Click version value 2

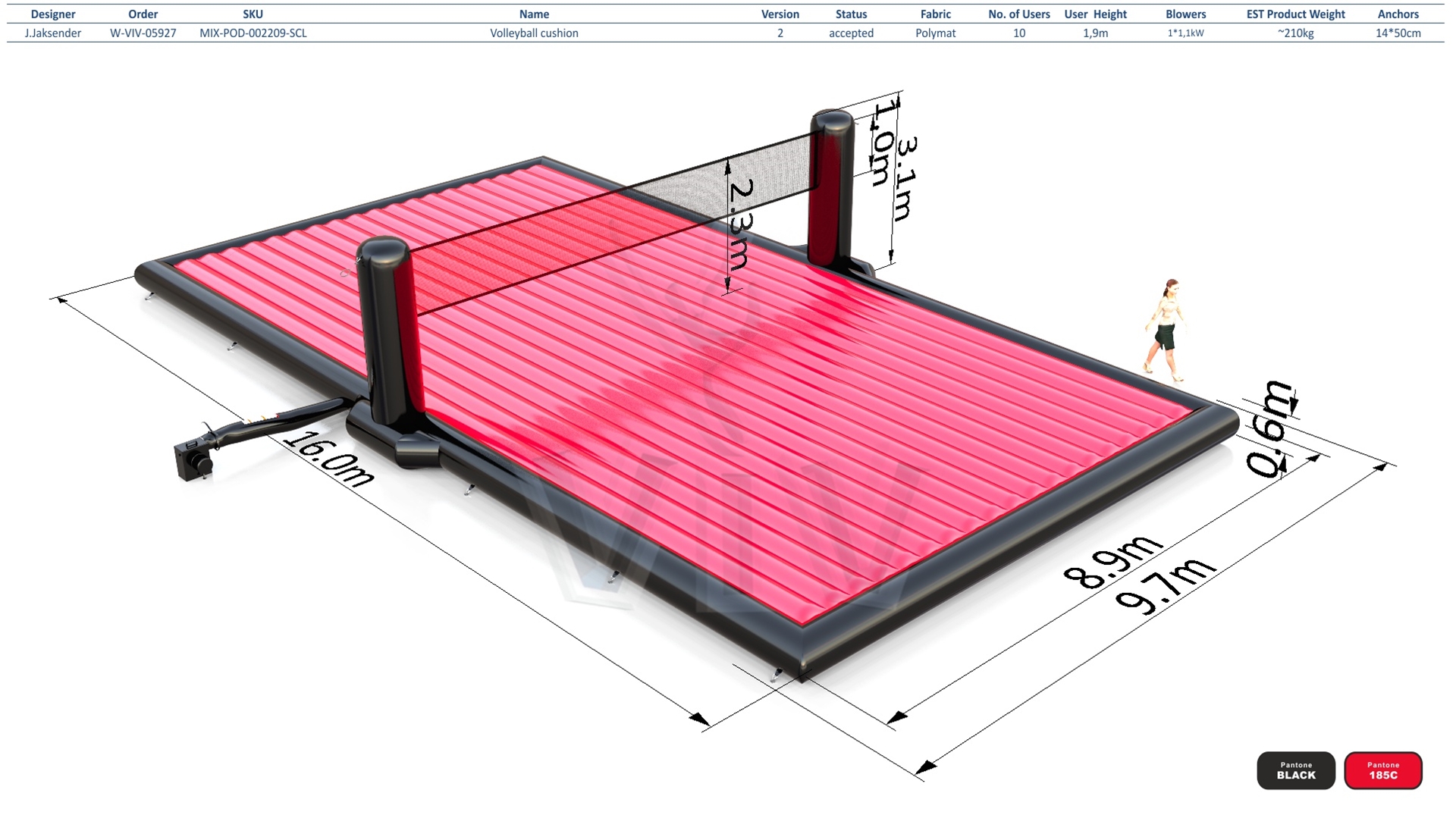[780, 33]
